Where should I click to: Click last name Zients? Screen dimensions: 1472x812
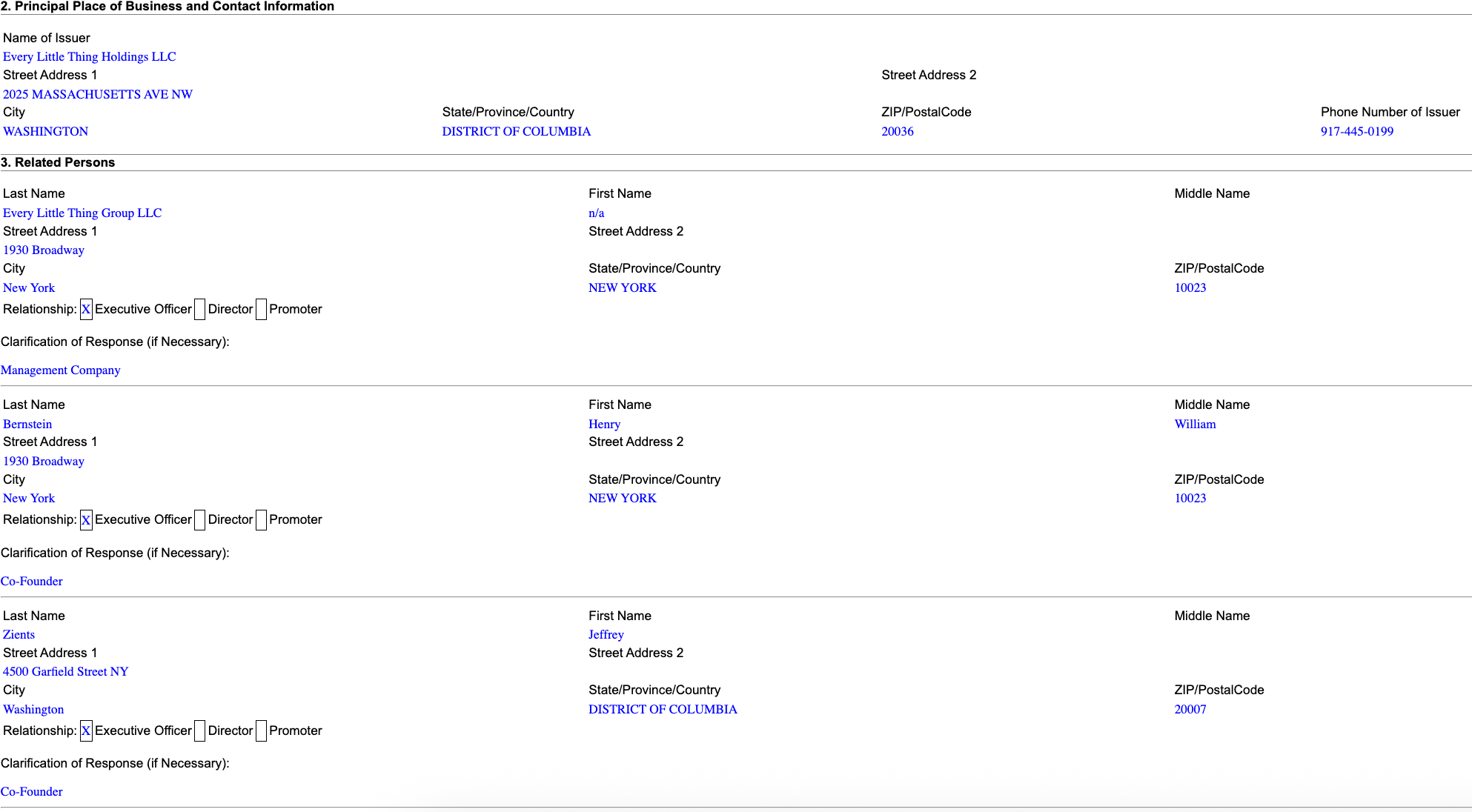pyautogui.click(x=19, y=634)
